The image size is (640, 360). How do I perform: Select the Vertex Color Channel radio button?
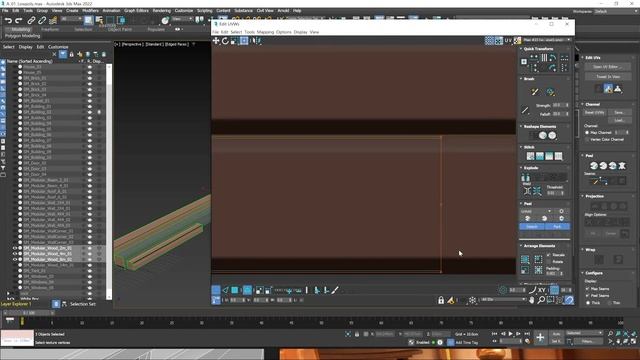[587, 140]
